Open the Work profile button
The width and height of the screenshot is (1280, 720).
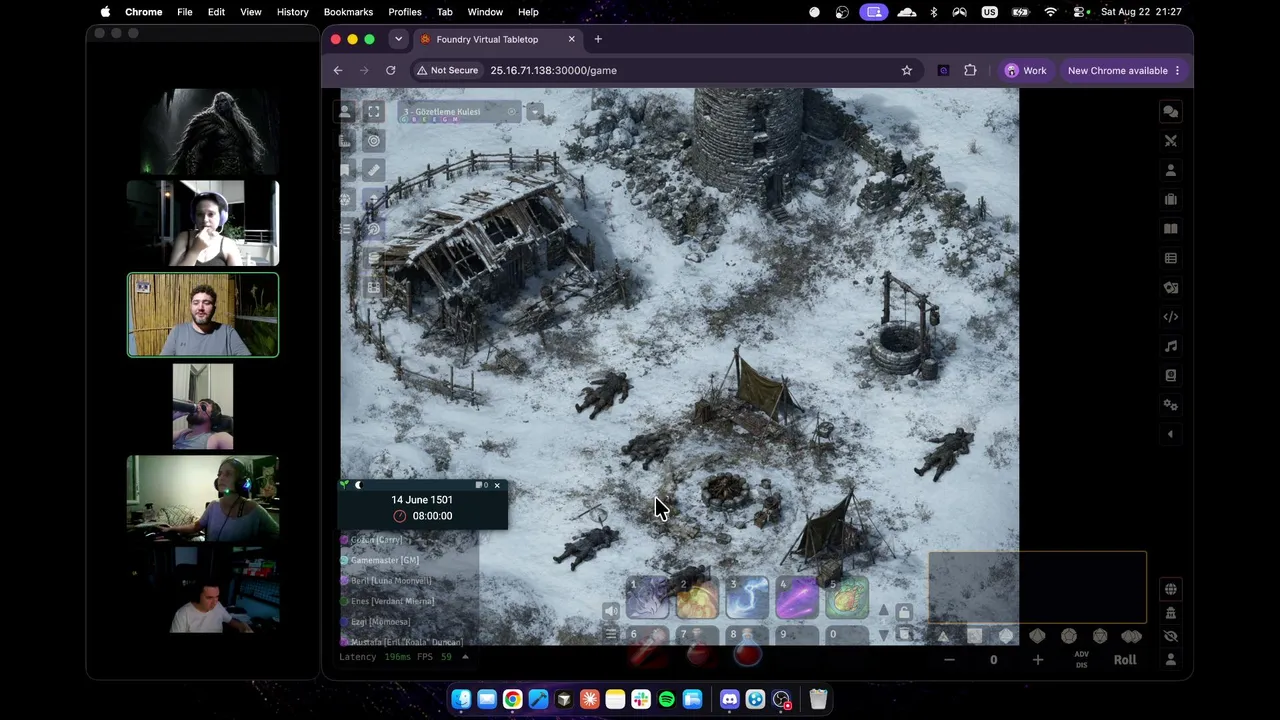coord(1026,70)
